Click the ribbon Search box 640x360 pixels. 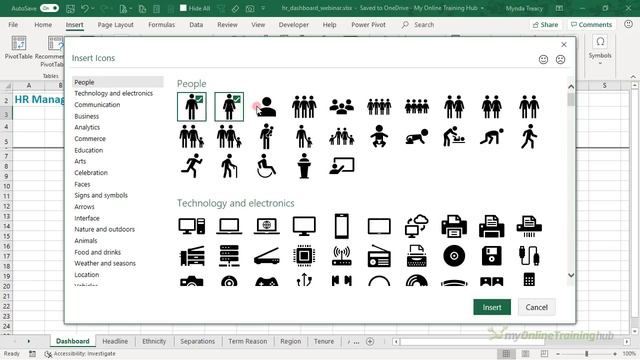[x=418, y=25]
